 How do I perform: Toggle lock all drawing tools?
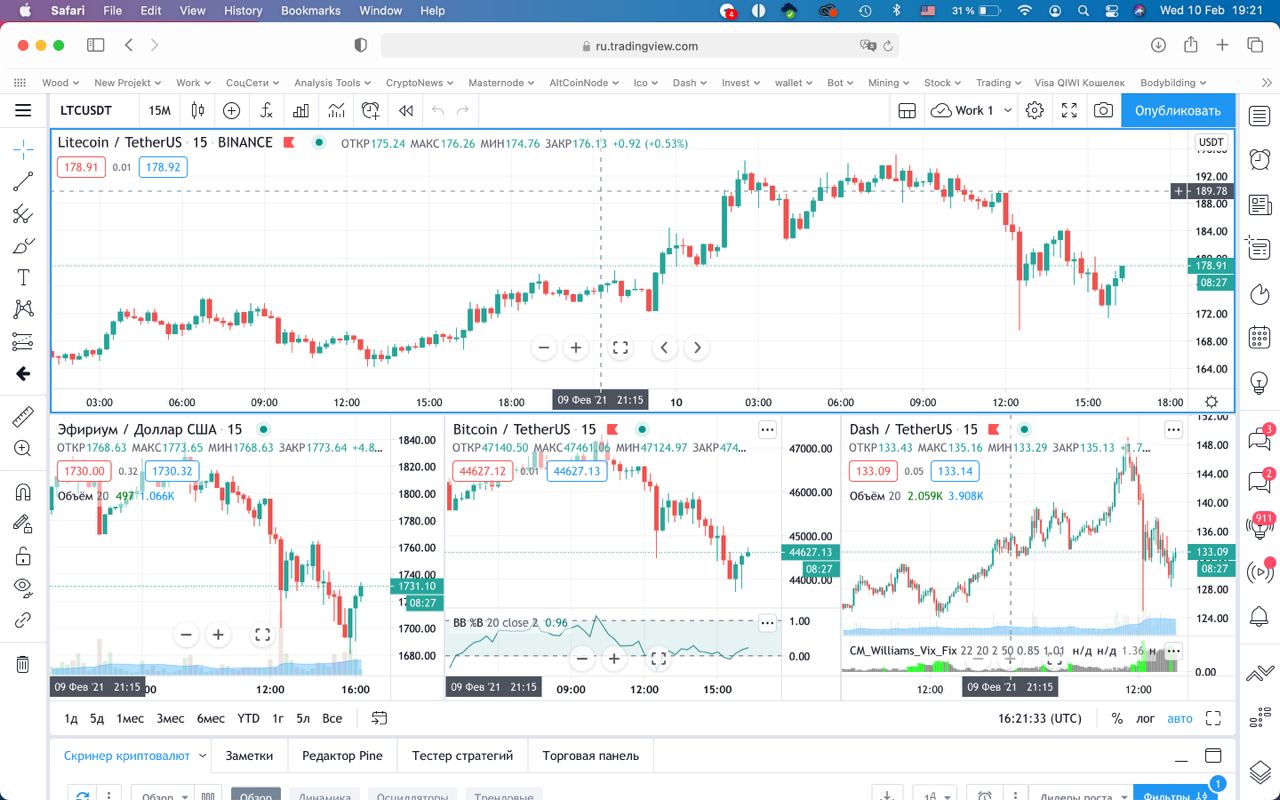coord(23,556)
